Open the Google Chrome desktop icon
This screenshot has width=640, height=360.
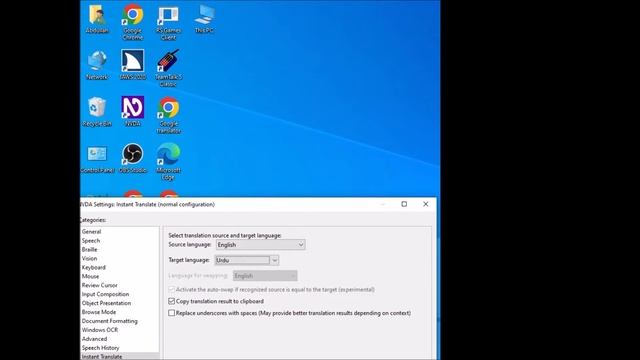(133, 22)
